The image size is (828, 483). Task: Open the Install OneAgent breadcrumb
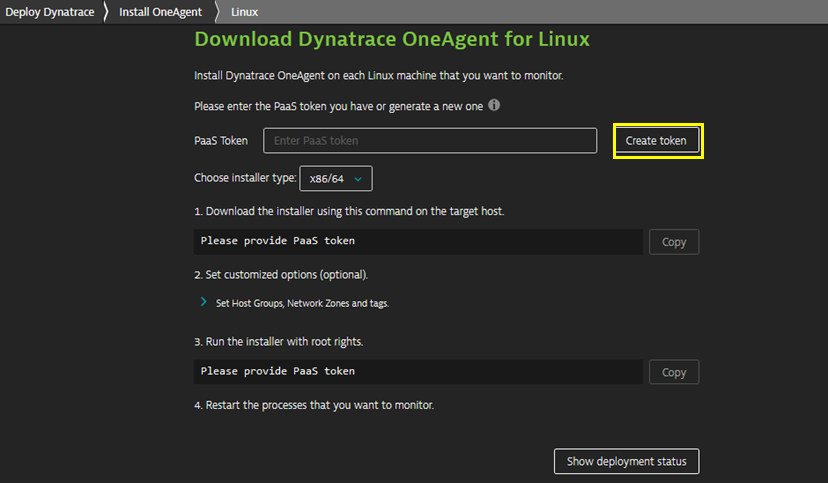pos(160,12)
